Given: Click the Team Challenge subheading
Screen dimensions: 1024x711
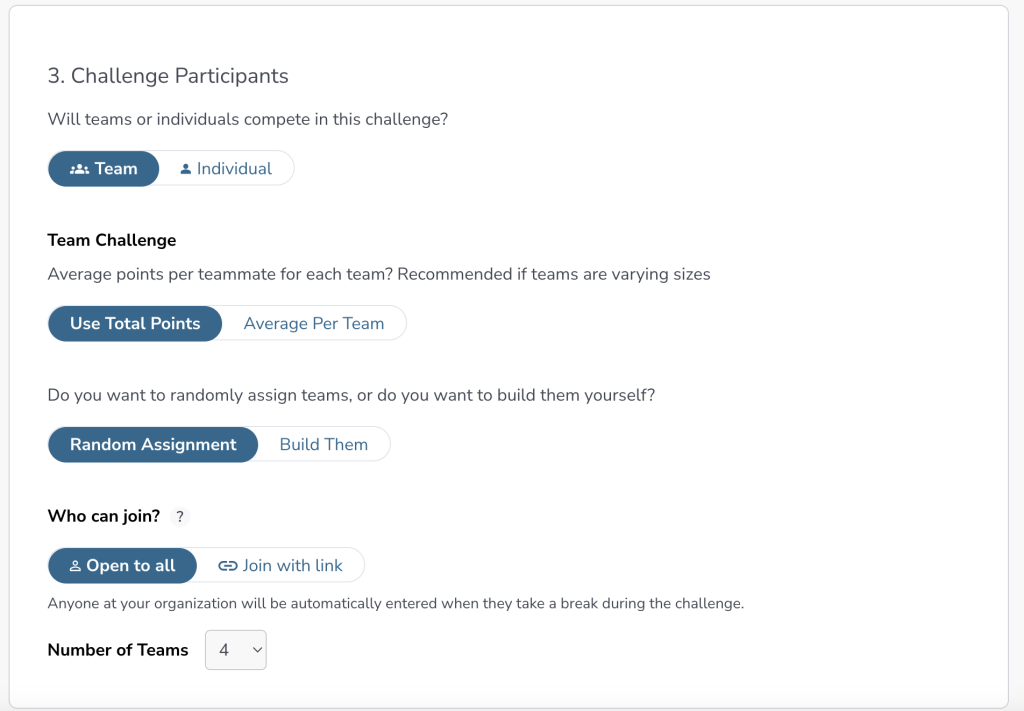Looking at the screenshot, I should tap(112, 240).
